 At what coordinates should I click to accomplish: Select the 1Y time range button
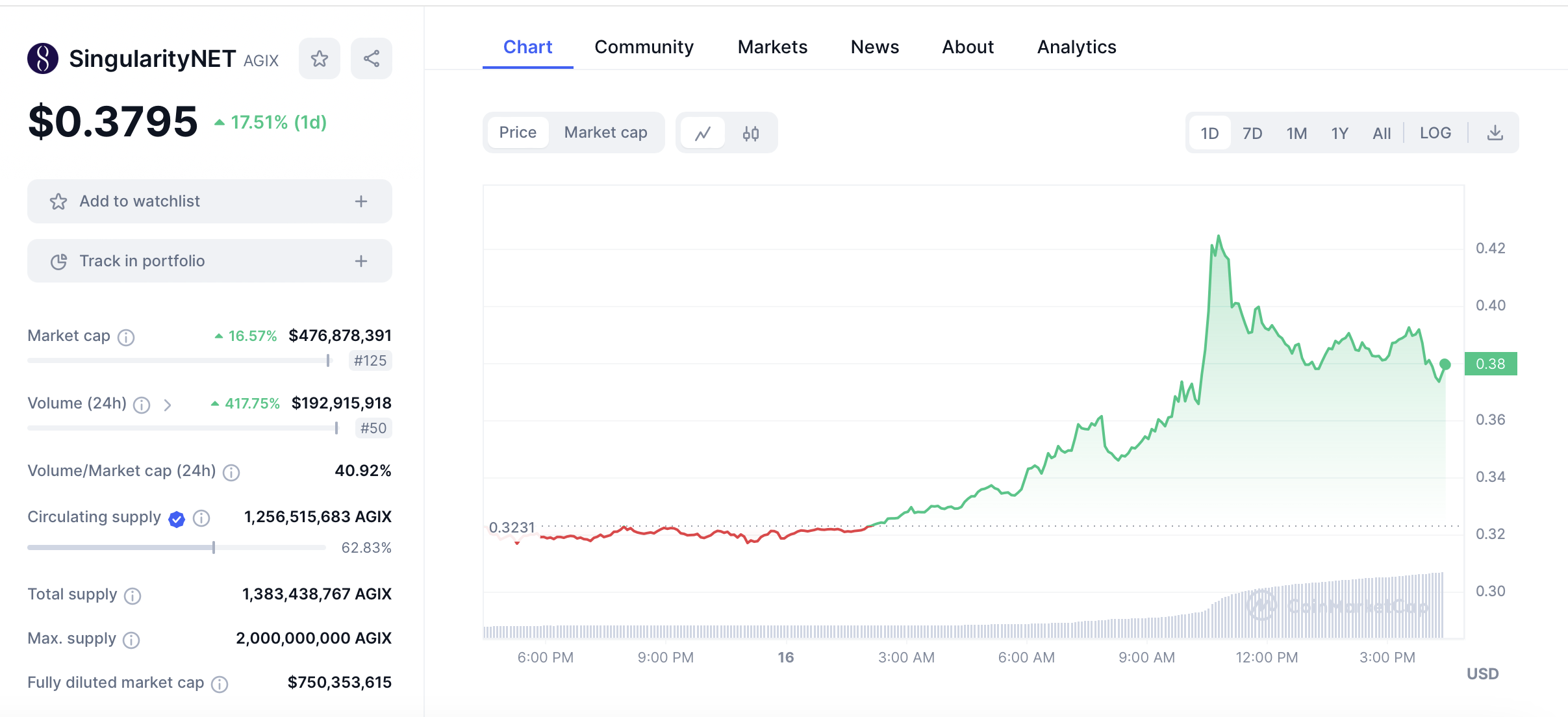(1339, 133)
